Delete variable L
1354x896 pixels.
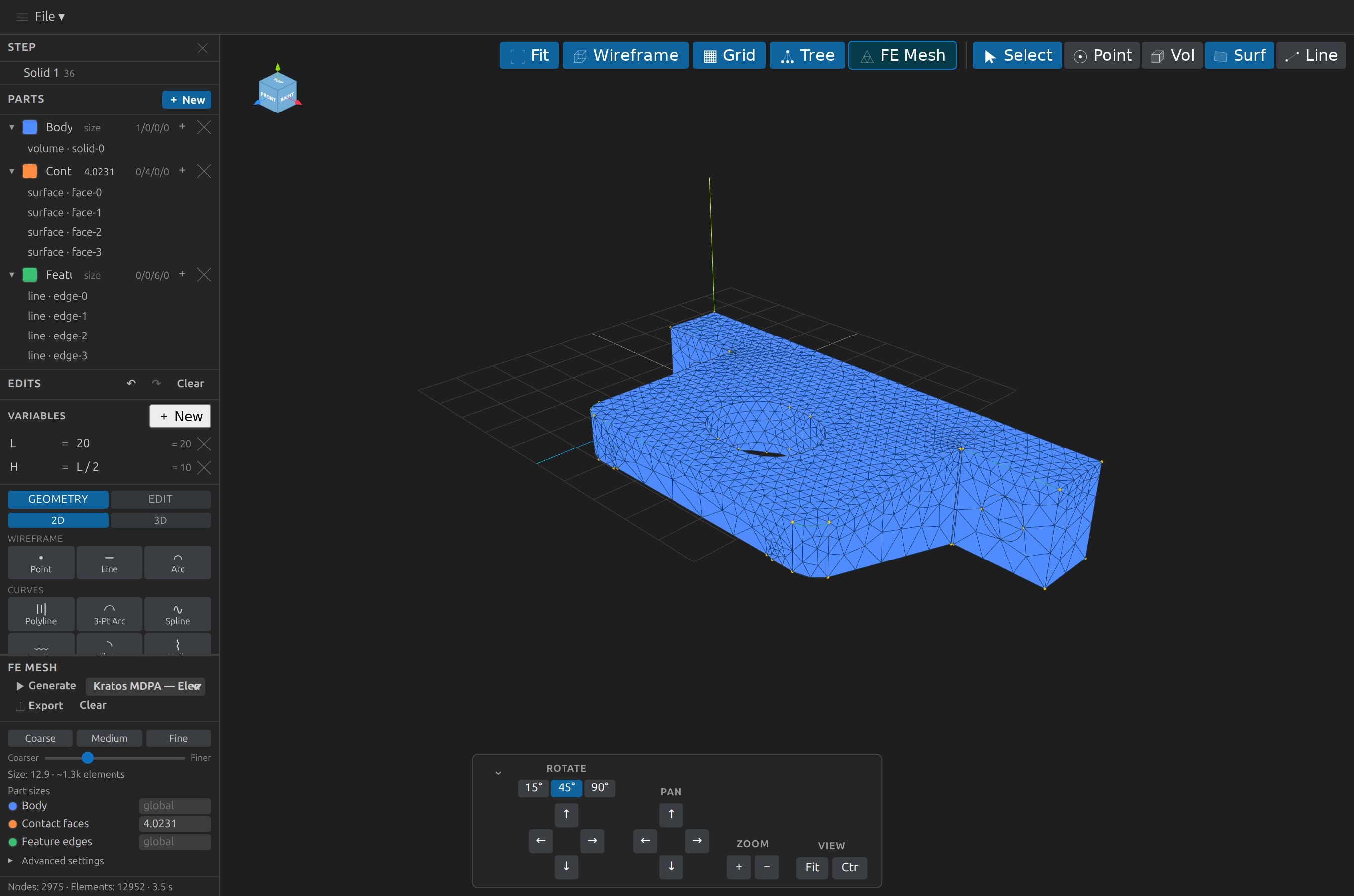point(204,444)
